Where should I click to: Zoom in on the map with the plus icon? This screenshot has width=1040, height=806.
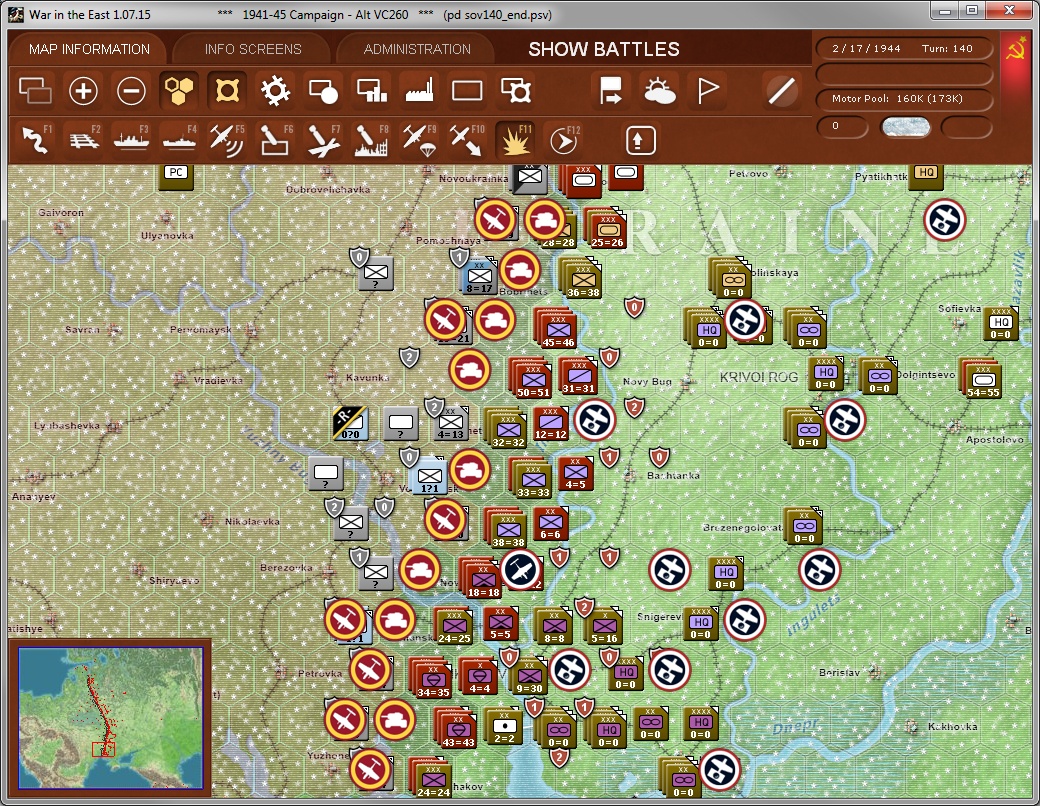(83, 90)
